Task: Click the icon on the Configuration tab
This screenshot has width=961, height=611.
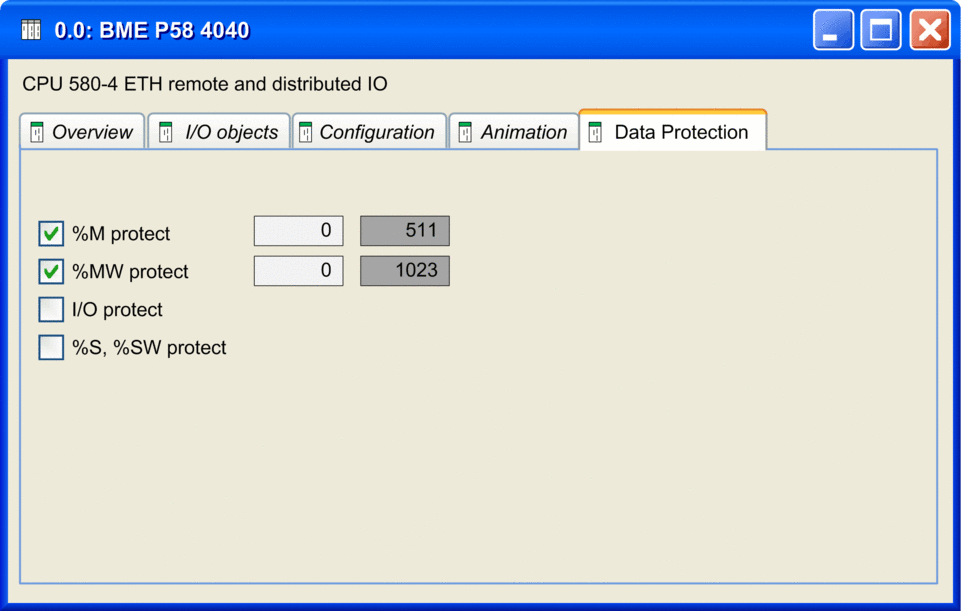Action: click(x=306, y=133)
